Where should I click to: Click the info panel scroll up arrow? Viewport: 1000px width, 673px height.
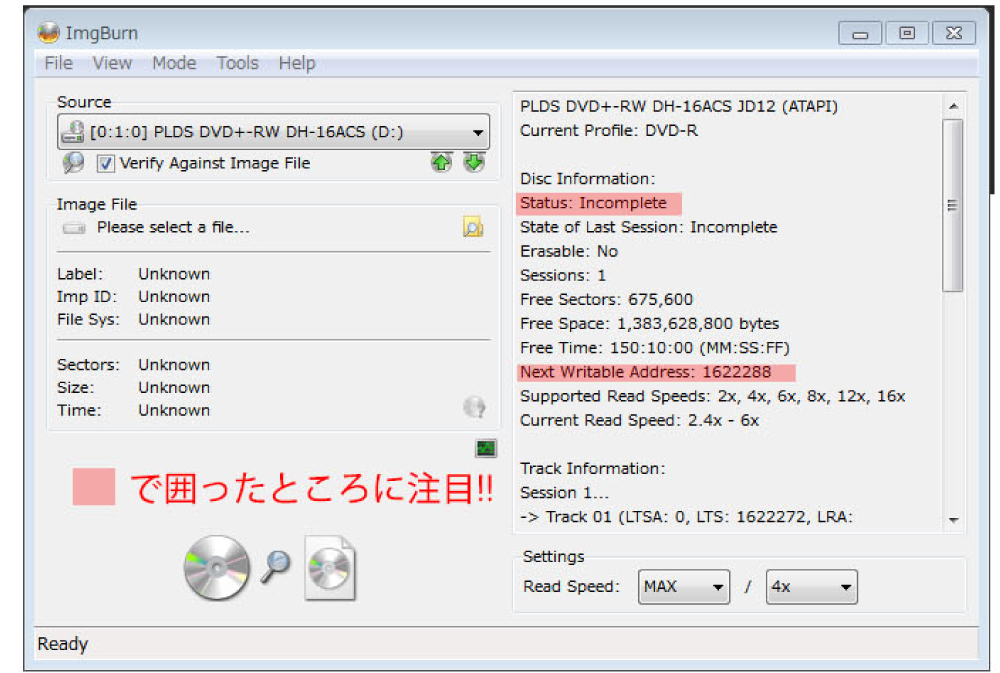click(953, 106)
